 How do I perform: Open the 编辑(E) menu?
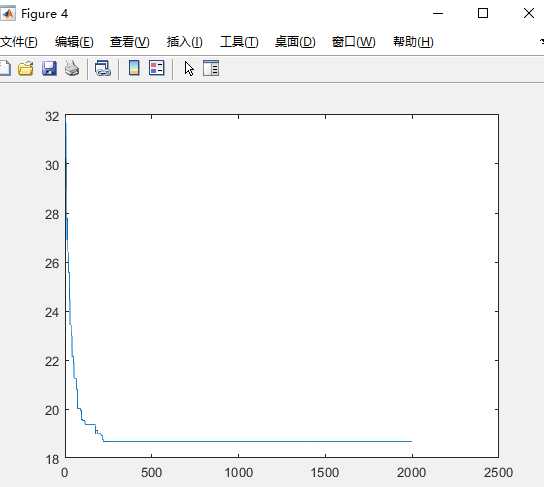74,42
